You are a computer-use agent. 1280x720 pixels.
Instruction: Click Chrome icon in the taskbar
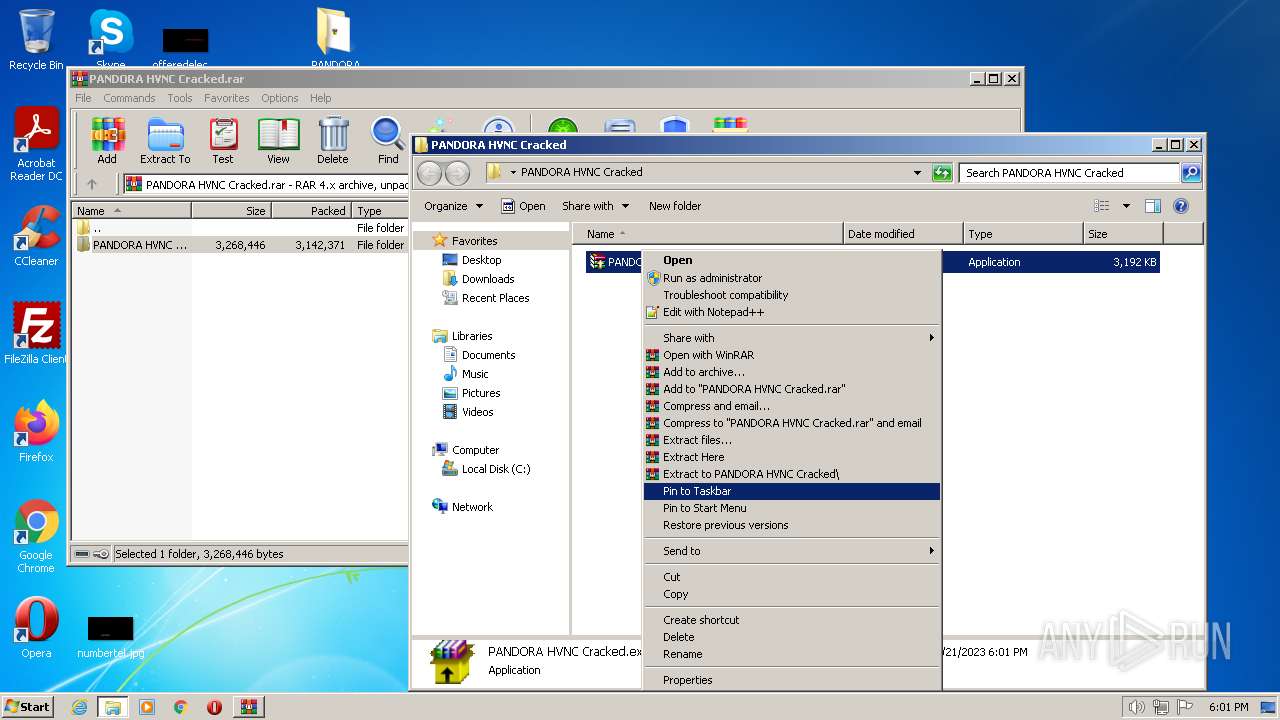coord(181,707)
